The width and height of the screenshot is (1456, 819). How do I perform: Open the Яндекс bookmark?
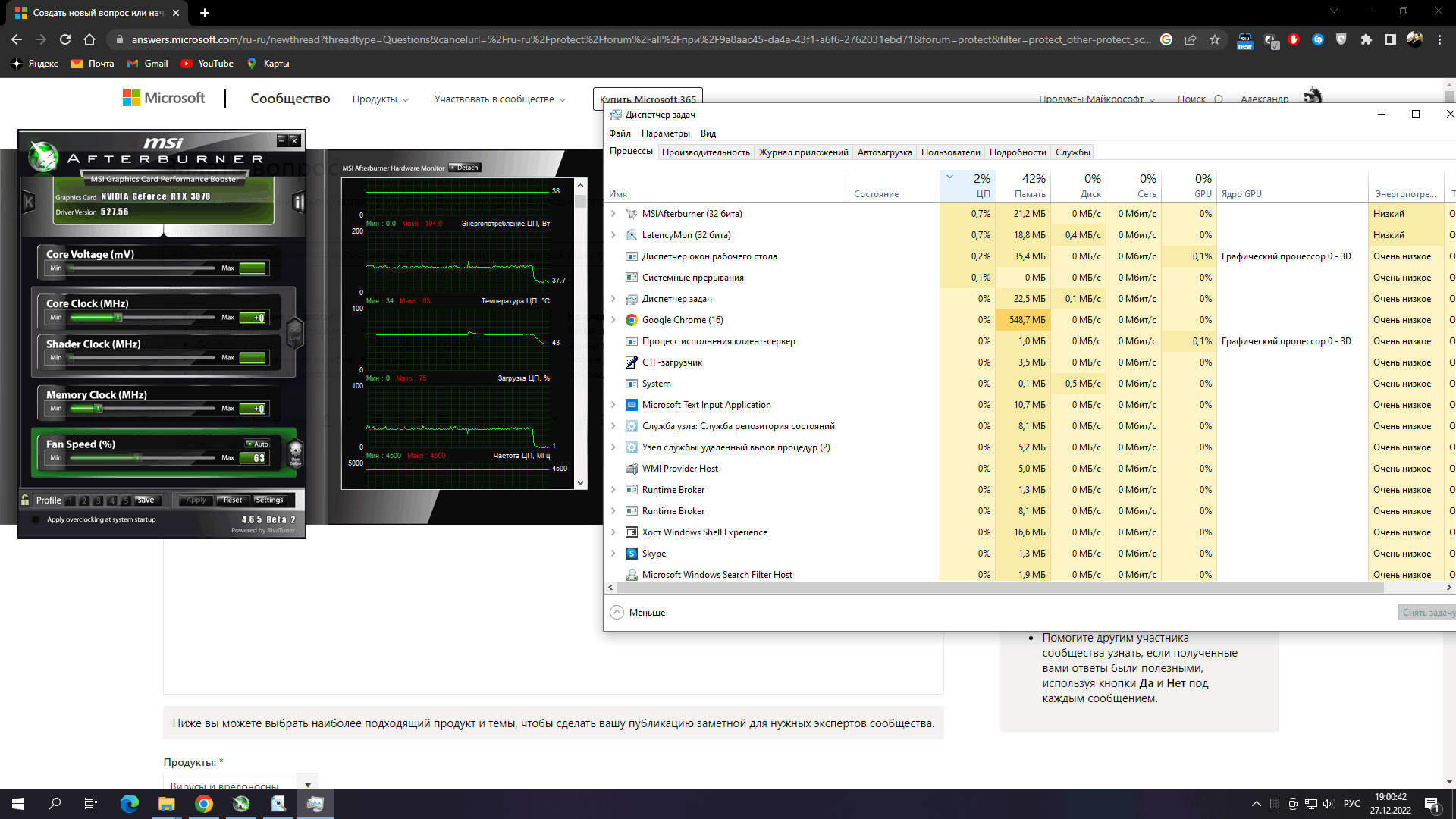[35, 64]
